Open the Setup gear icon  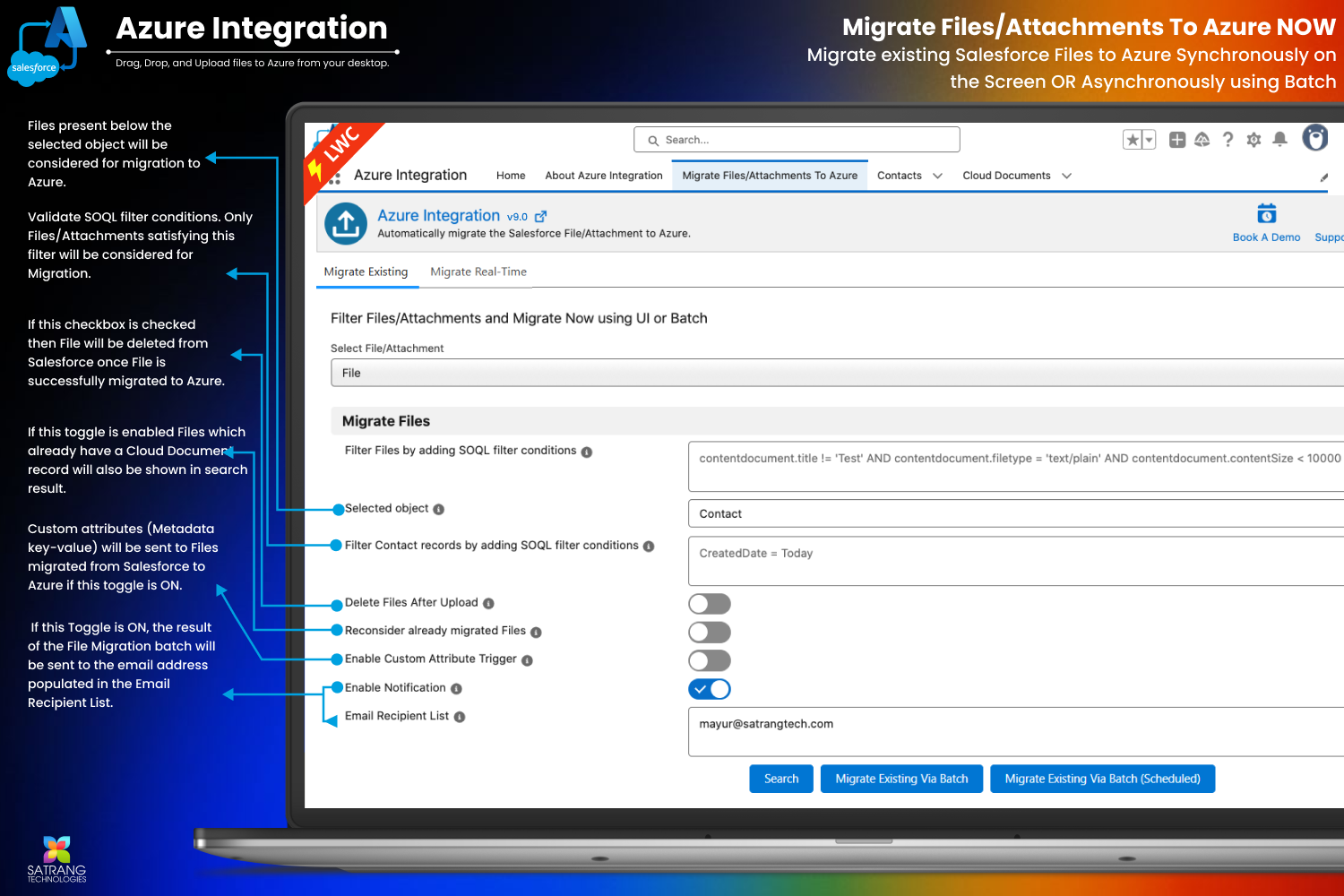coord(1254,140)
